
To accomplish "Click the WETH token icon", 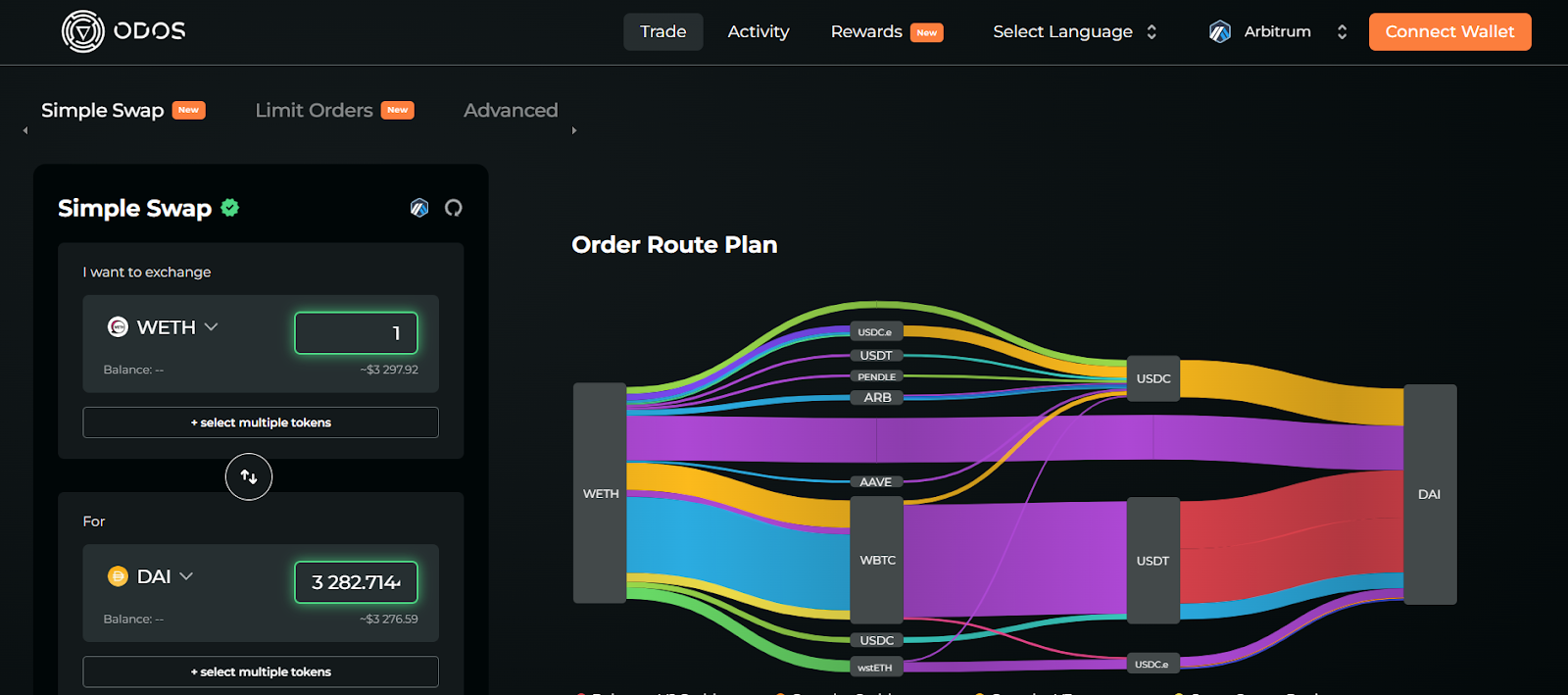I will 118,327.
